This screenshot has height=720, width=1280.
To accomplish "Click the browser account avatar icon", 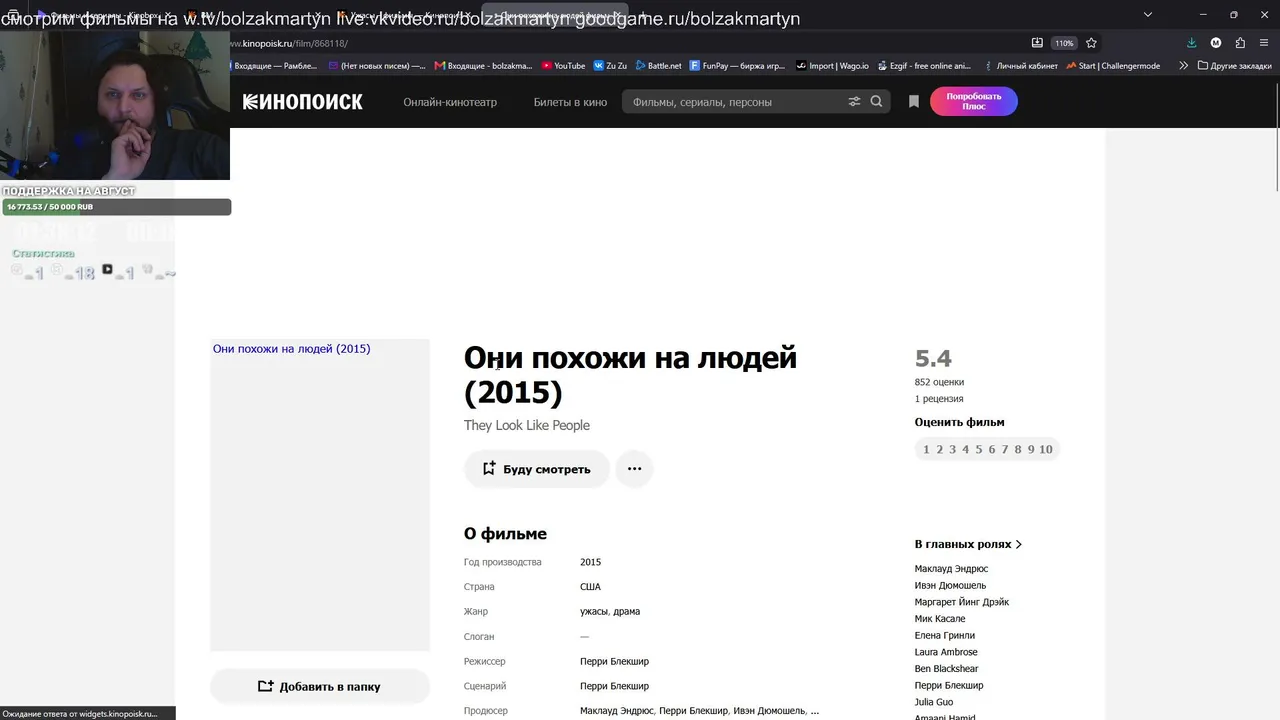I will coord(1216,43).
